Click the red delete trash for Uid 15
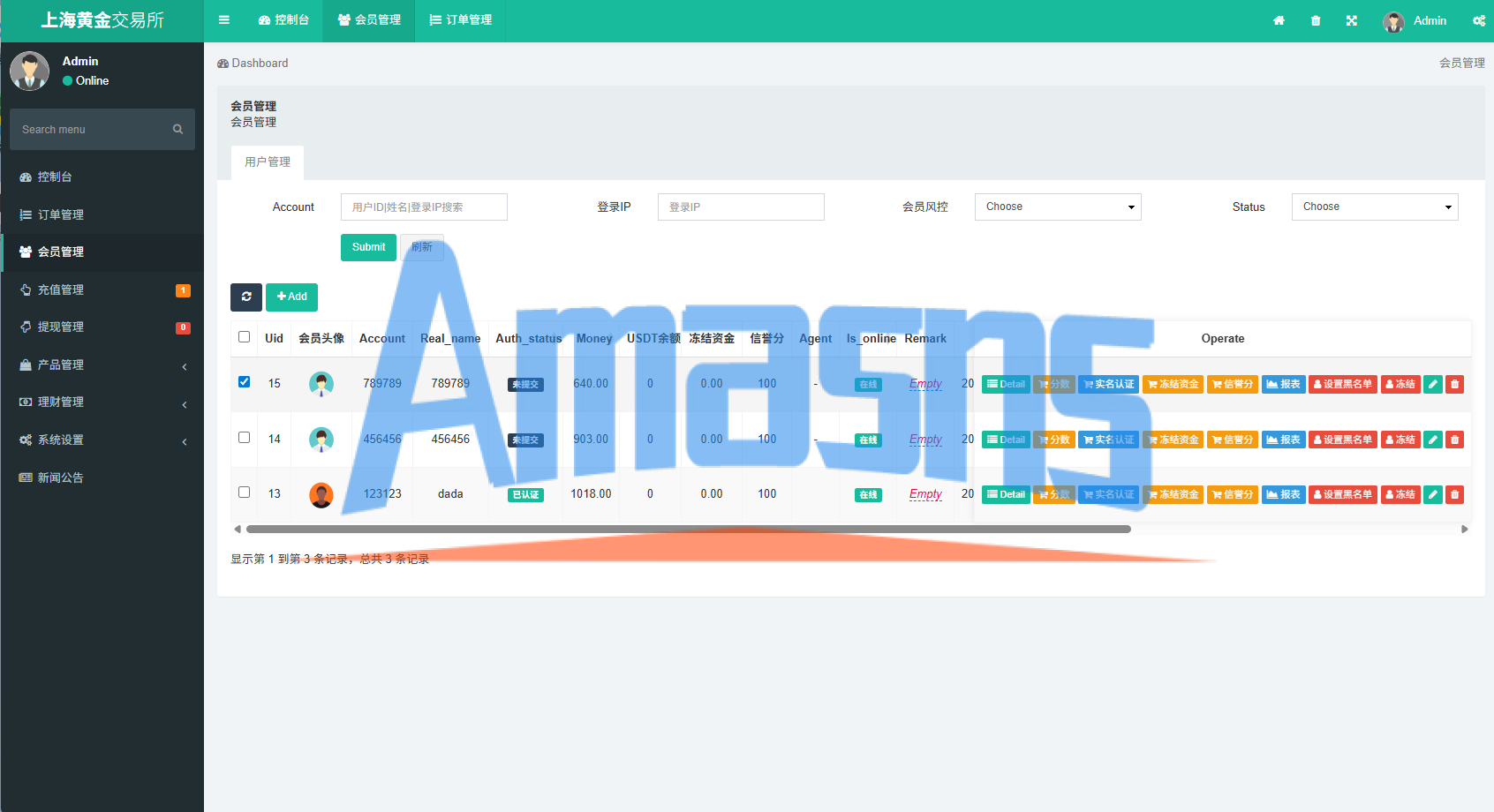 point(1455,384)
